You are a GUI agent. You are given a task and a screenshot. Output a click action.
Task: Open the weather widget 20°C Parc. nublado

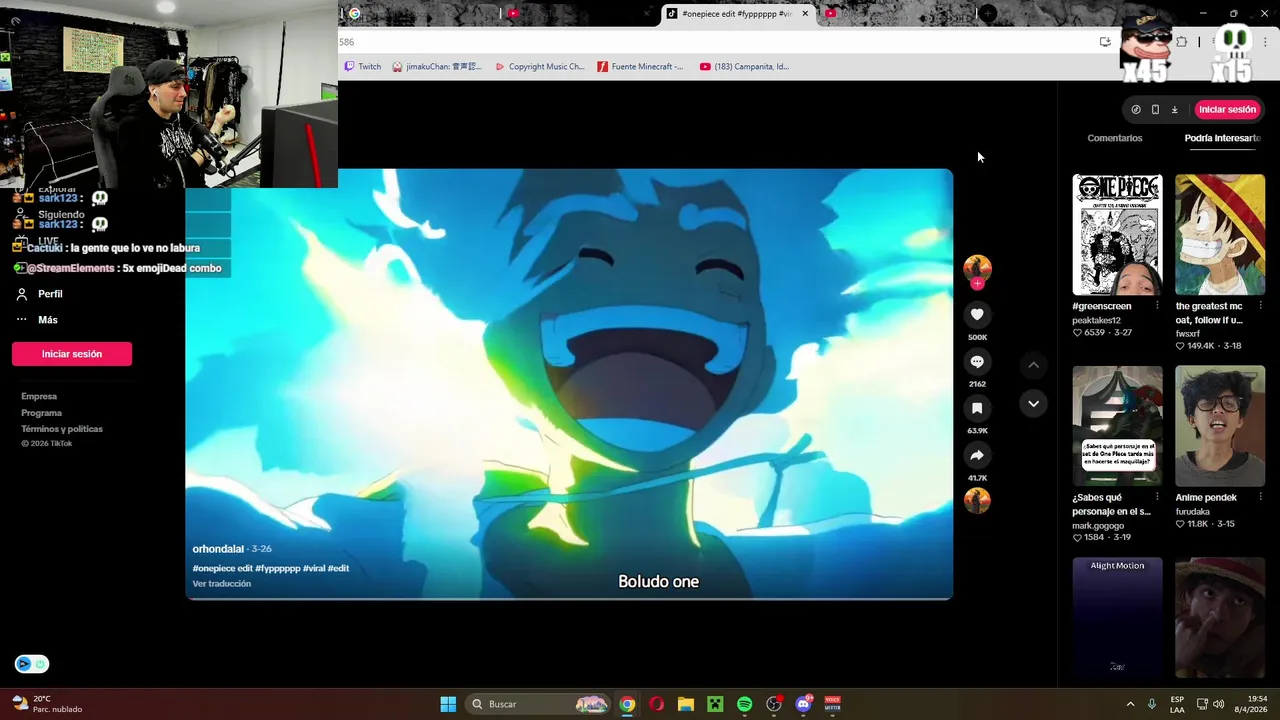point(48,704)
